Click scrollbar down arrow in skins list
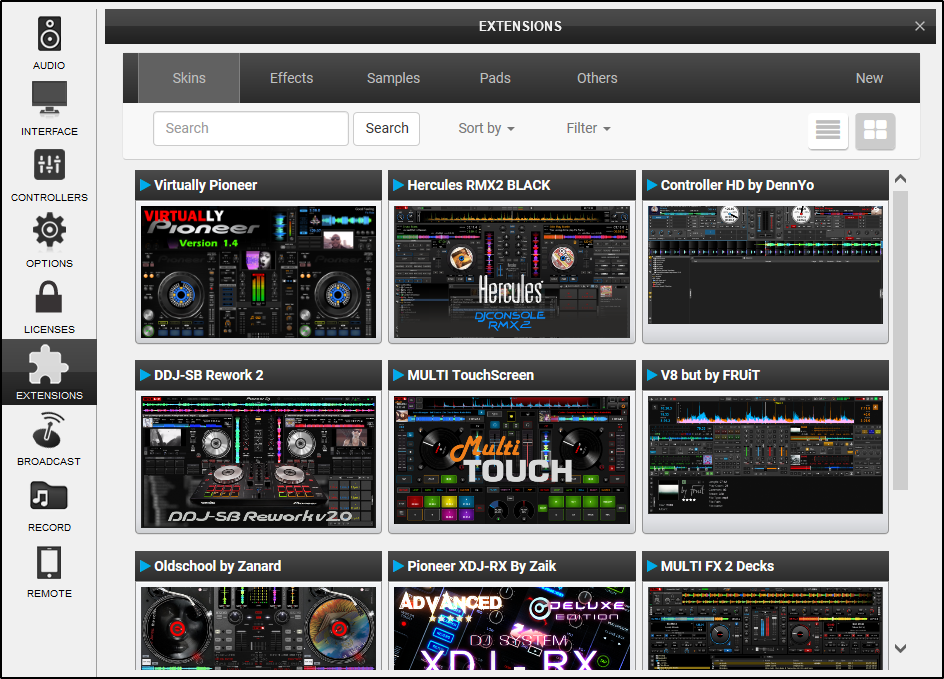The width and height of the screenshot is (944, 679). [x=900, y=648]
